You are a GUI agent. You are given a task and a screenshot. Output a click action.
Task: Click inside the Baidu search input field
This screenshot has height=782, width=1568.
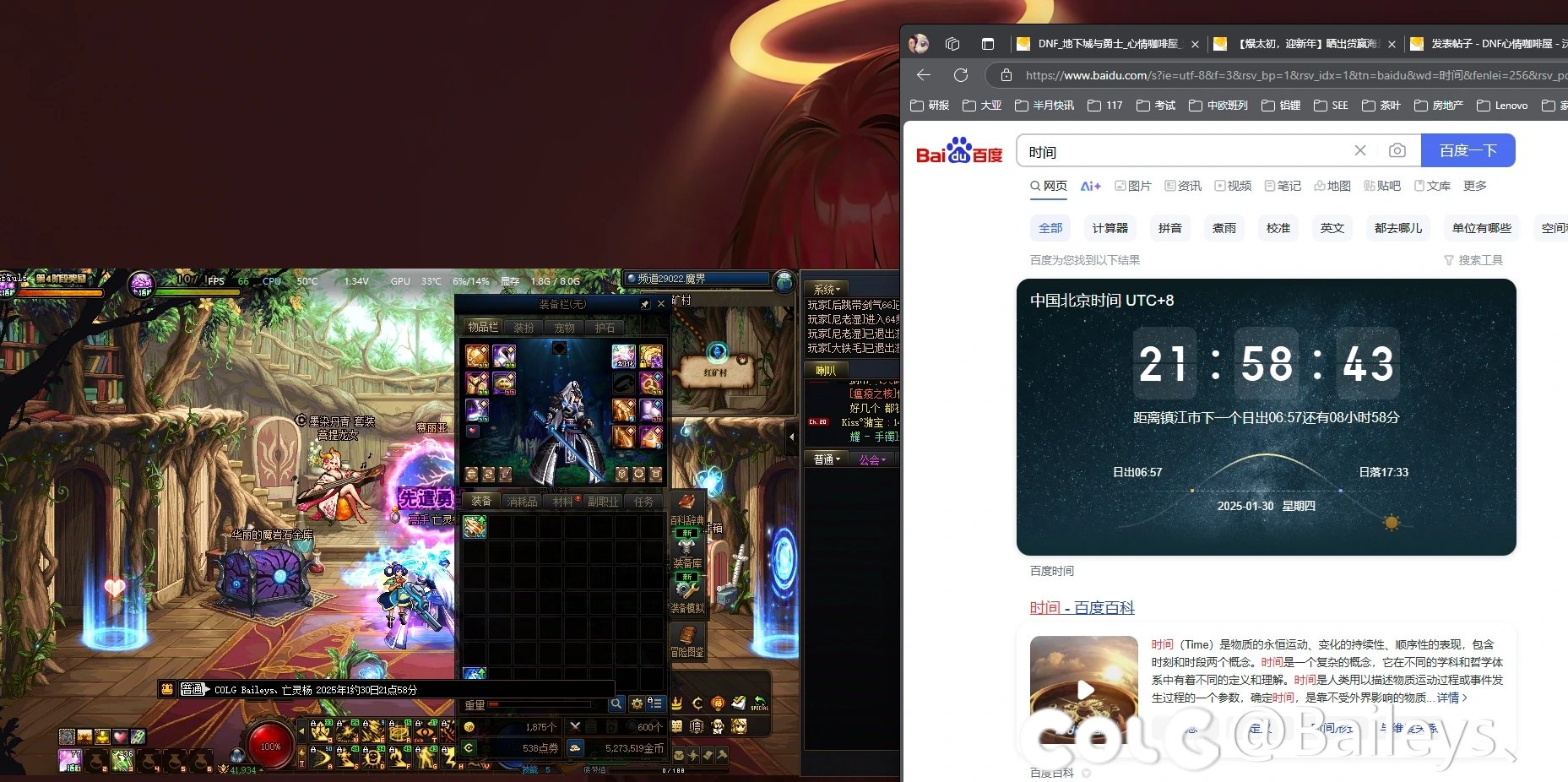pos(1182,151)
